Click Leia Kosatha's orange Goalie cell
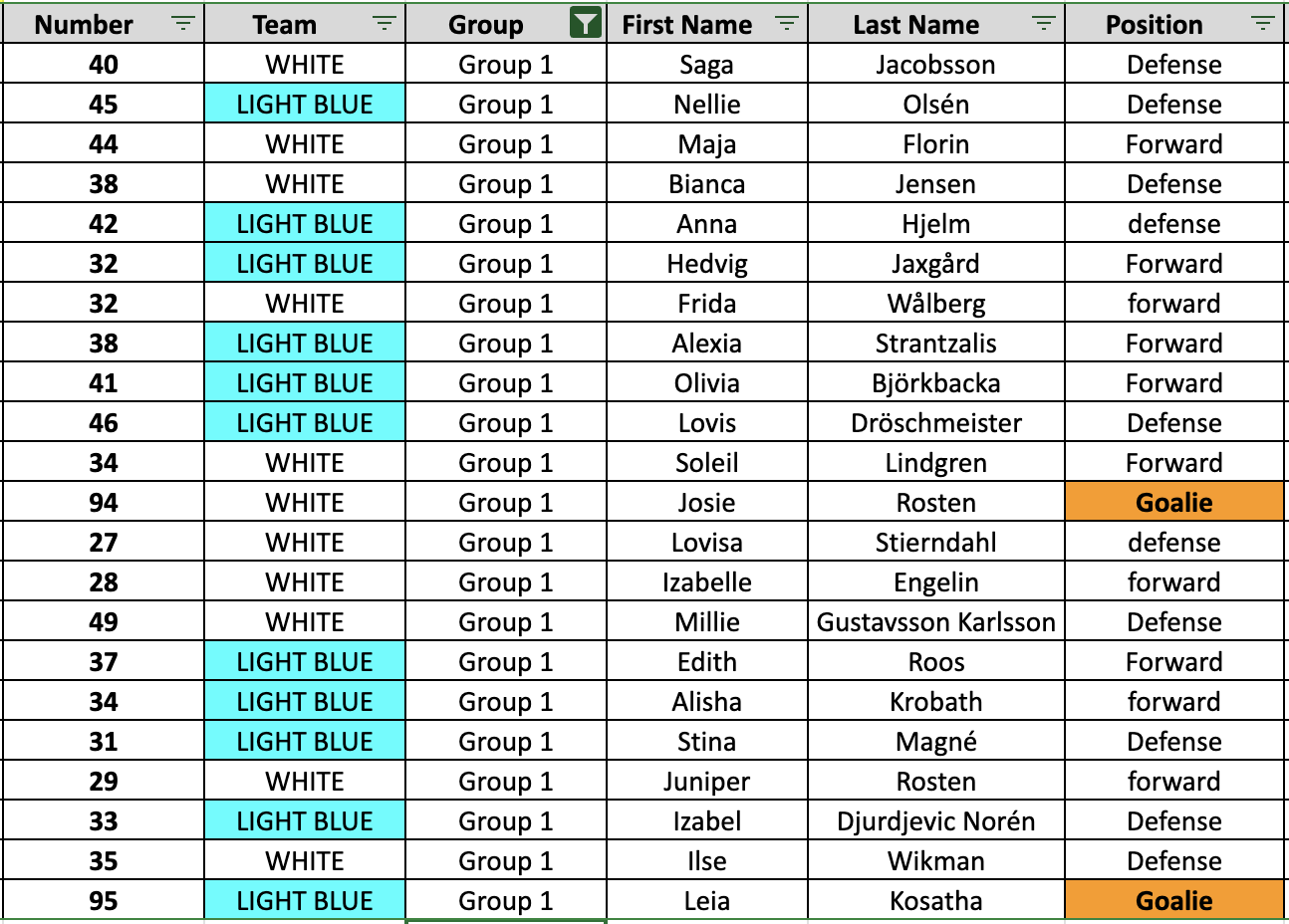Image resolution: width=1289 pixels, height=924 pixels. coord(1173,901)
